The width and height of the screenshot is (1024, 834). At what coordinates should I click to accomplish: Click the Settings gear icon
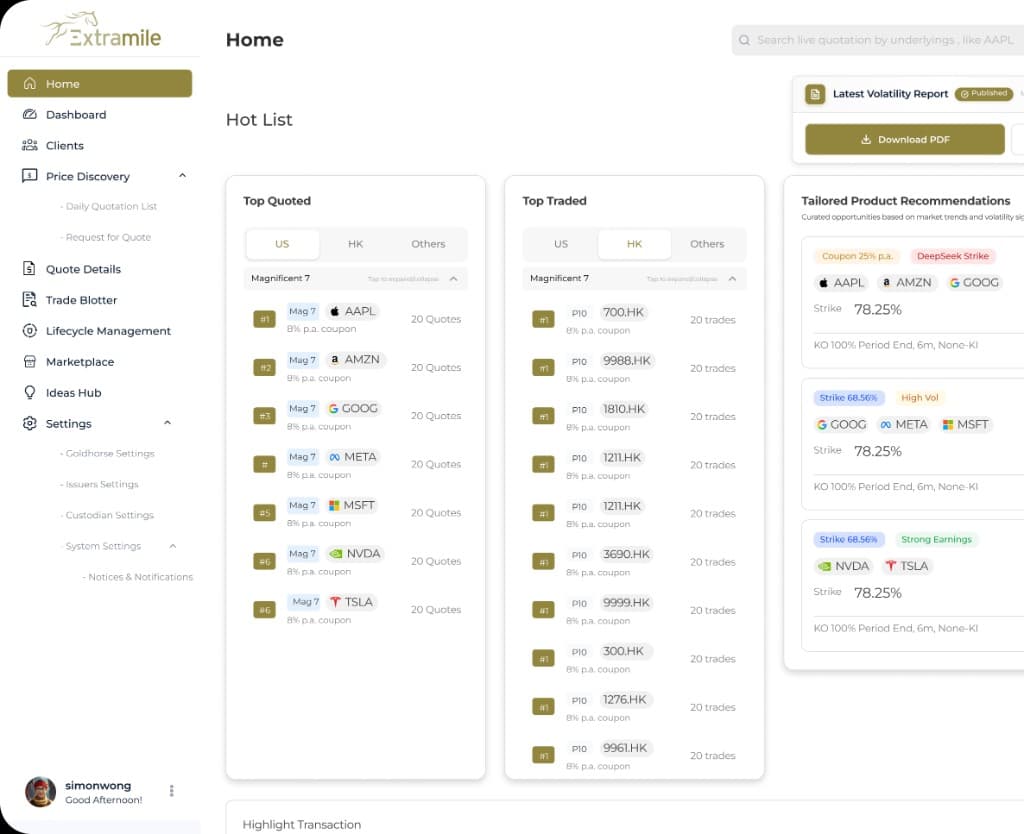29,423
